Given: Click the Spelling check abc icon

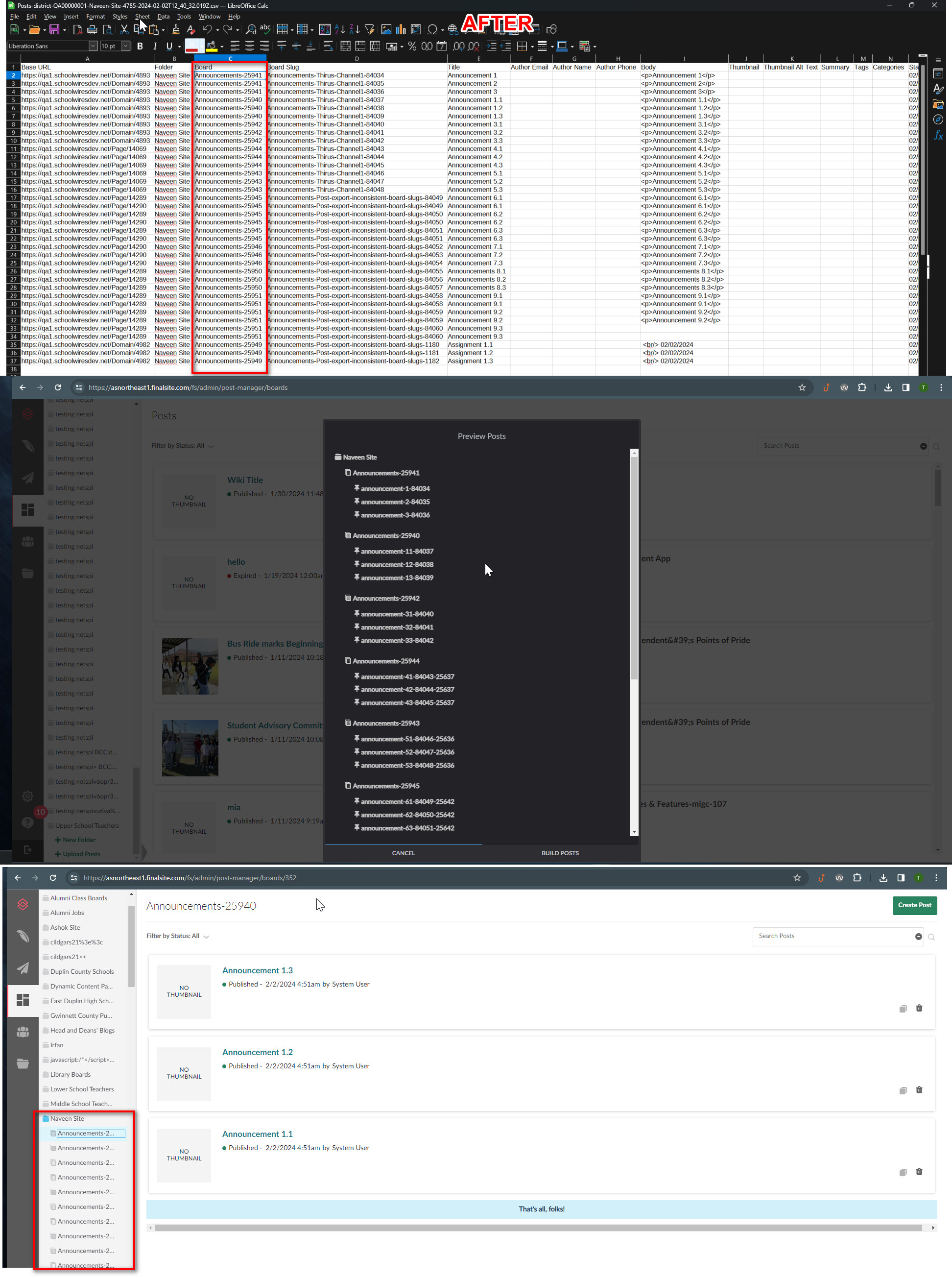Looking at the screenshot, I should (265, 28).
